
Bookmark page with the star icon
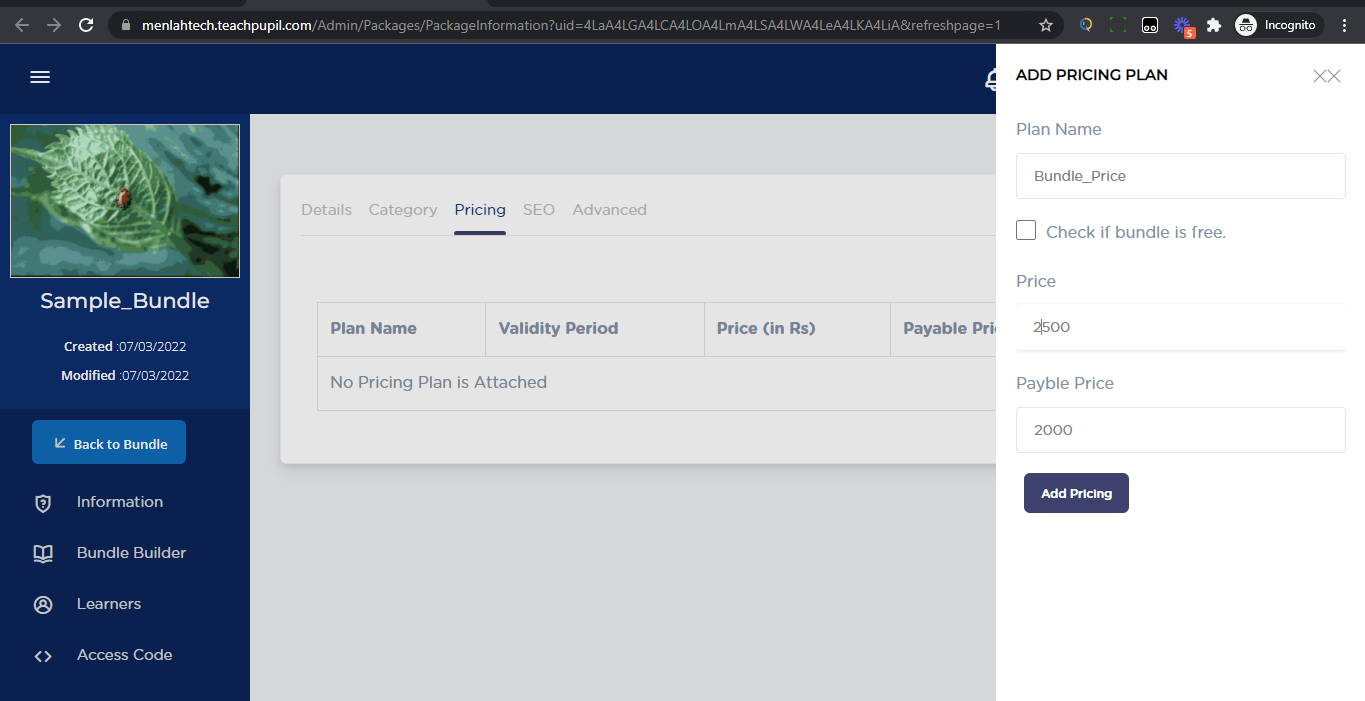(x=1046, y=25)
